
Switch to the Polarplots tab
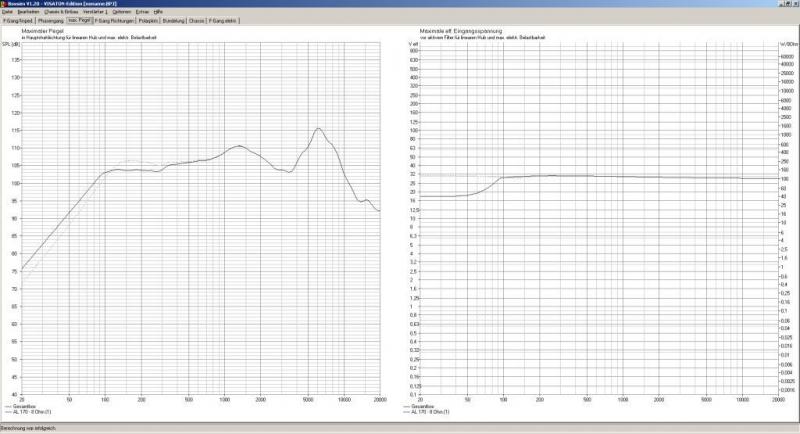[148, 21]
